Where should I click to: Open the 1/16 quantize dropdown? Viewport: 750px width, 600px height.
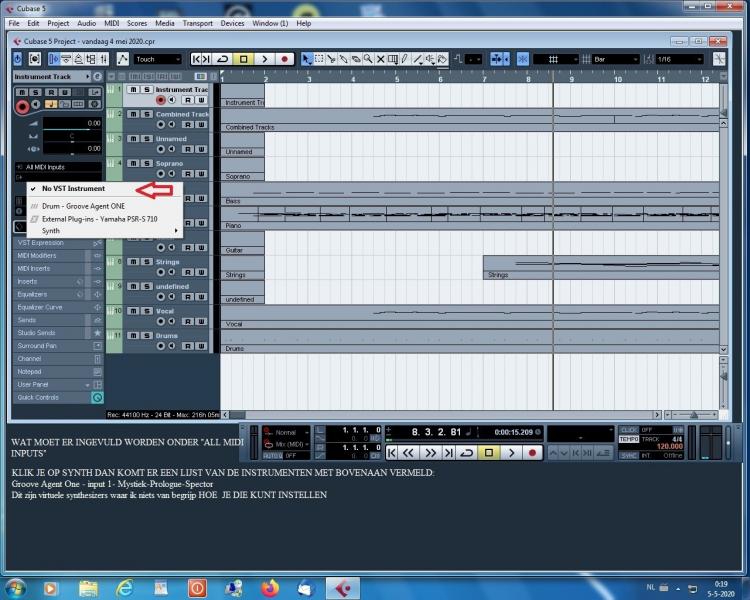(679, 59)
